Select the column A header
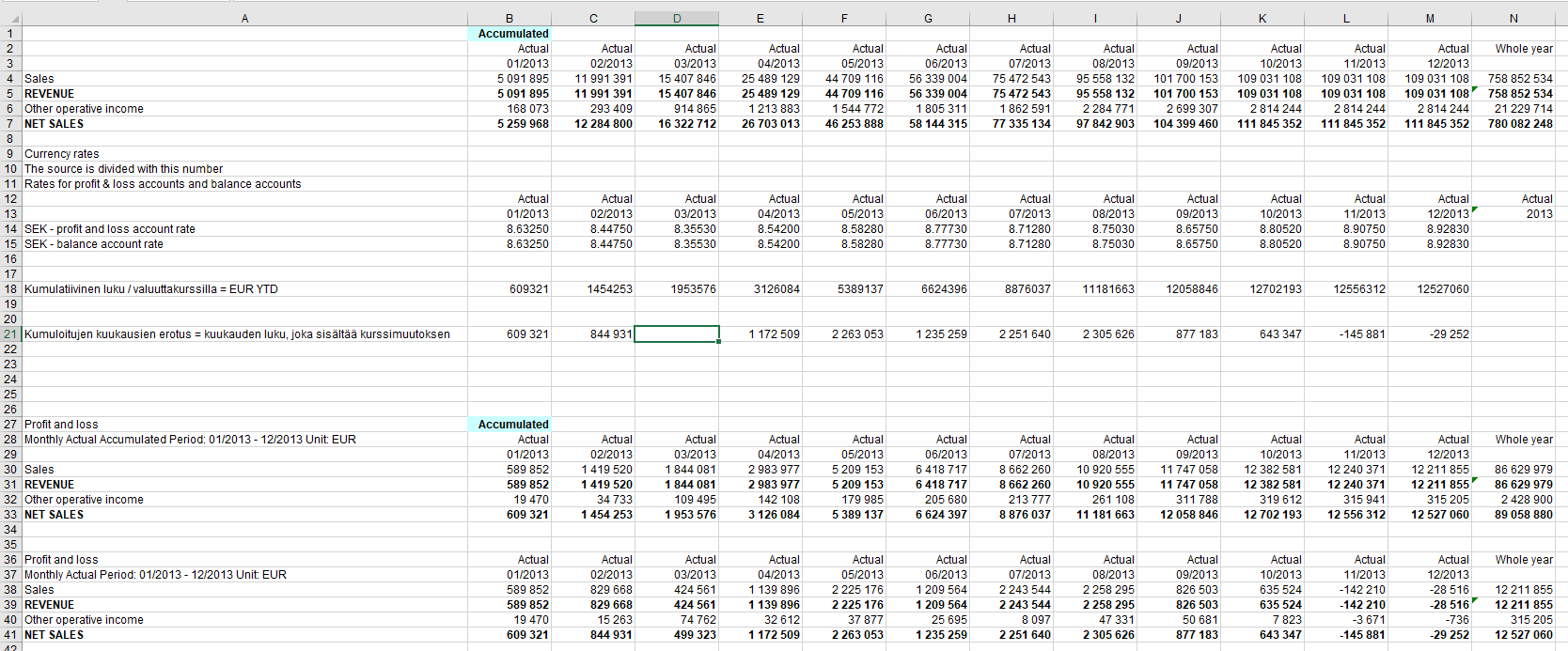The width and height of the screenshot is (1568, 651). coord(244,18)
